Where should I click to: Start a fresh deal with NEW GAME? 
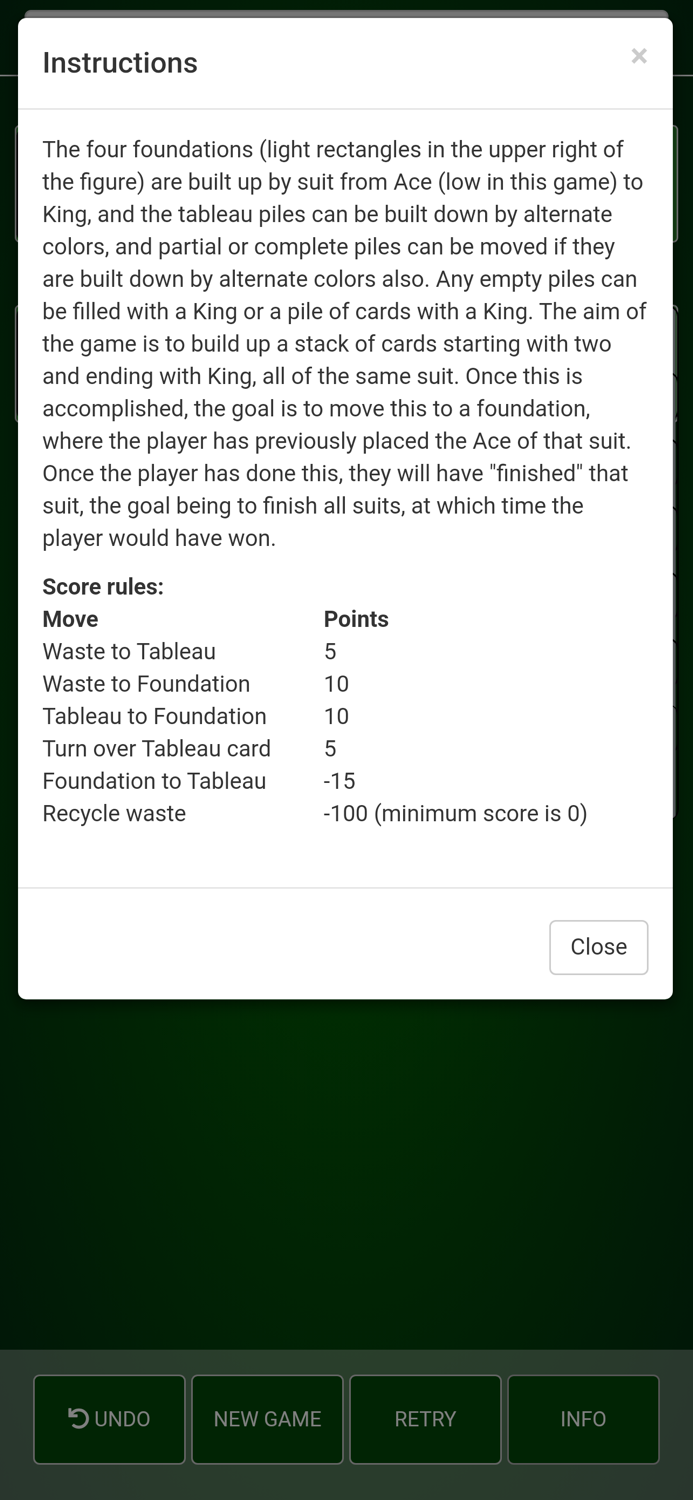[x=267, y=1418]
